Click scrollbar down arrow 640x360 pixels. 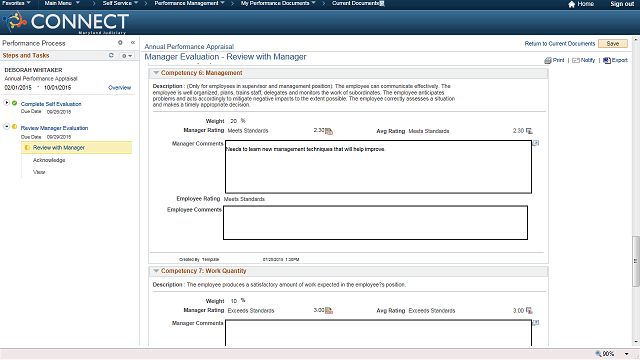pos(636,342)
